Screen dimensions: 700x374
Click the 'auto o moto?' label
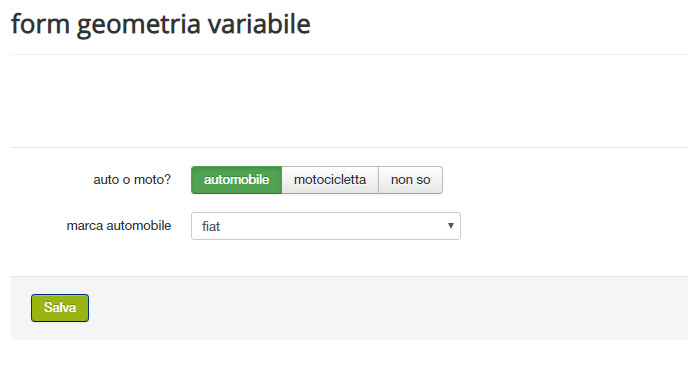click(132, 180)
